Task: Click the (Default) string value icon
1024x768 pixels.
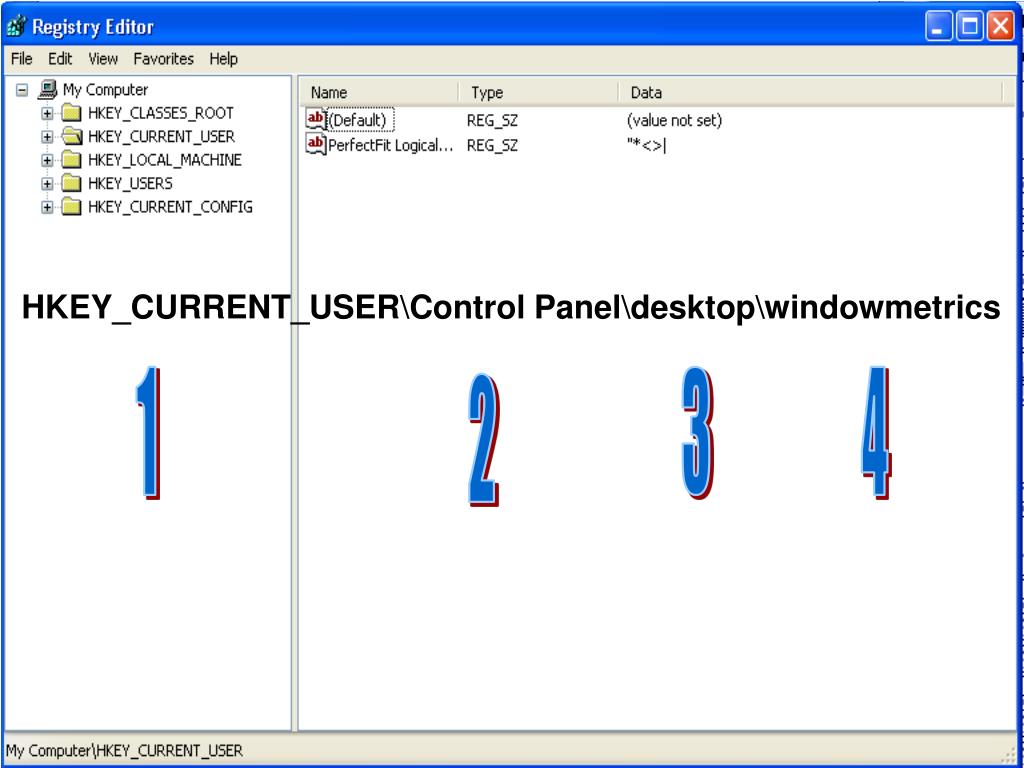Action: click(316, 120)
